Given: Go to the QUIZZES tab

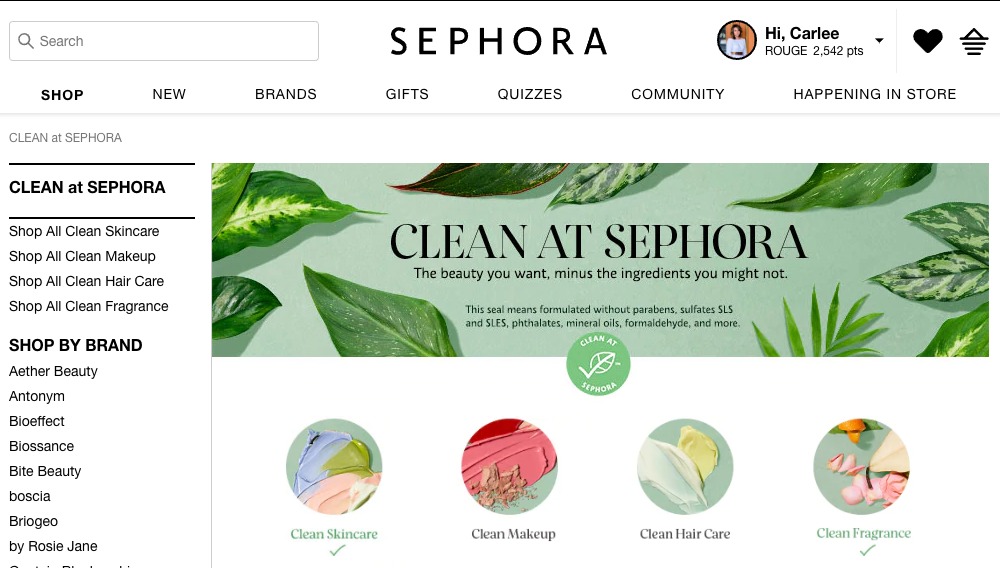Looking at the screenshot, I should click(530, 94).
